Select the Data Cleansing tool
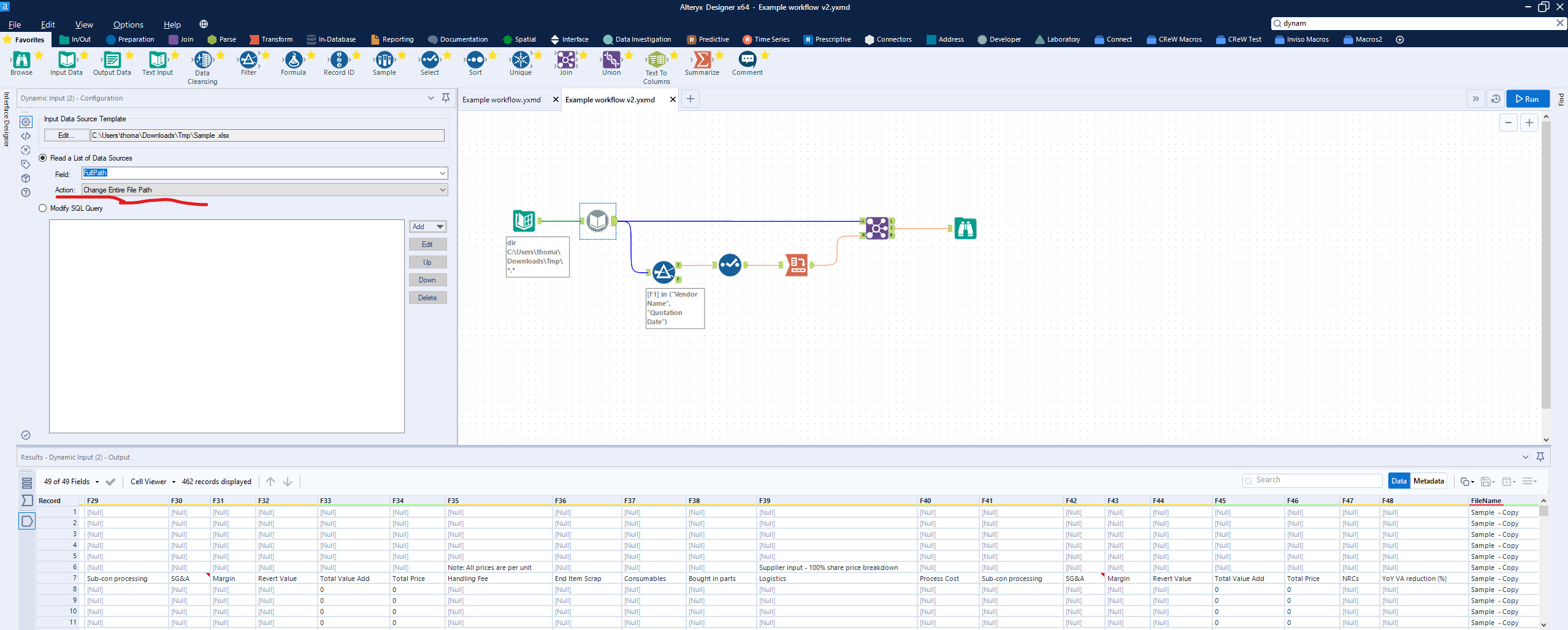This screenshot has width=1568, height=630. [202, 61]
